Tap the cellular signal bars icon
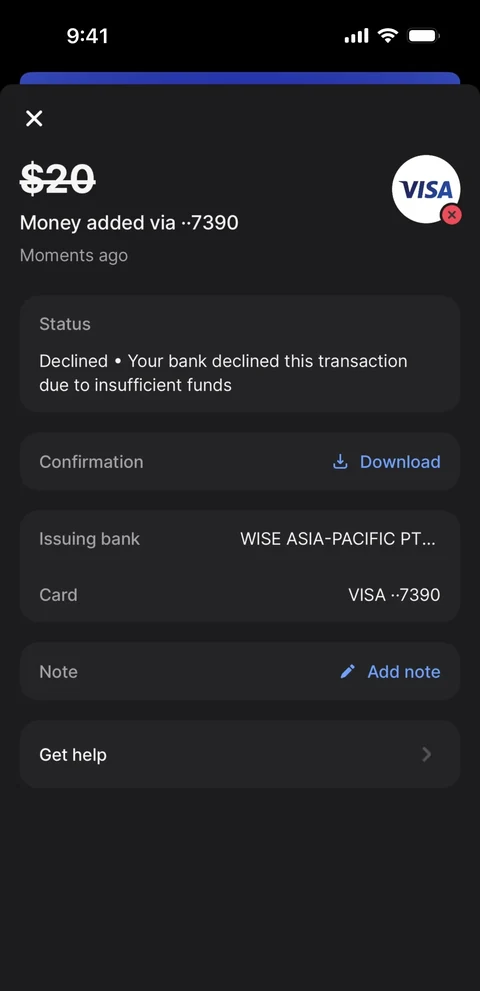 click(x=356, y=36)
